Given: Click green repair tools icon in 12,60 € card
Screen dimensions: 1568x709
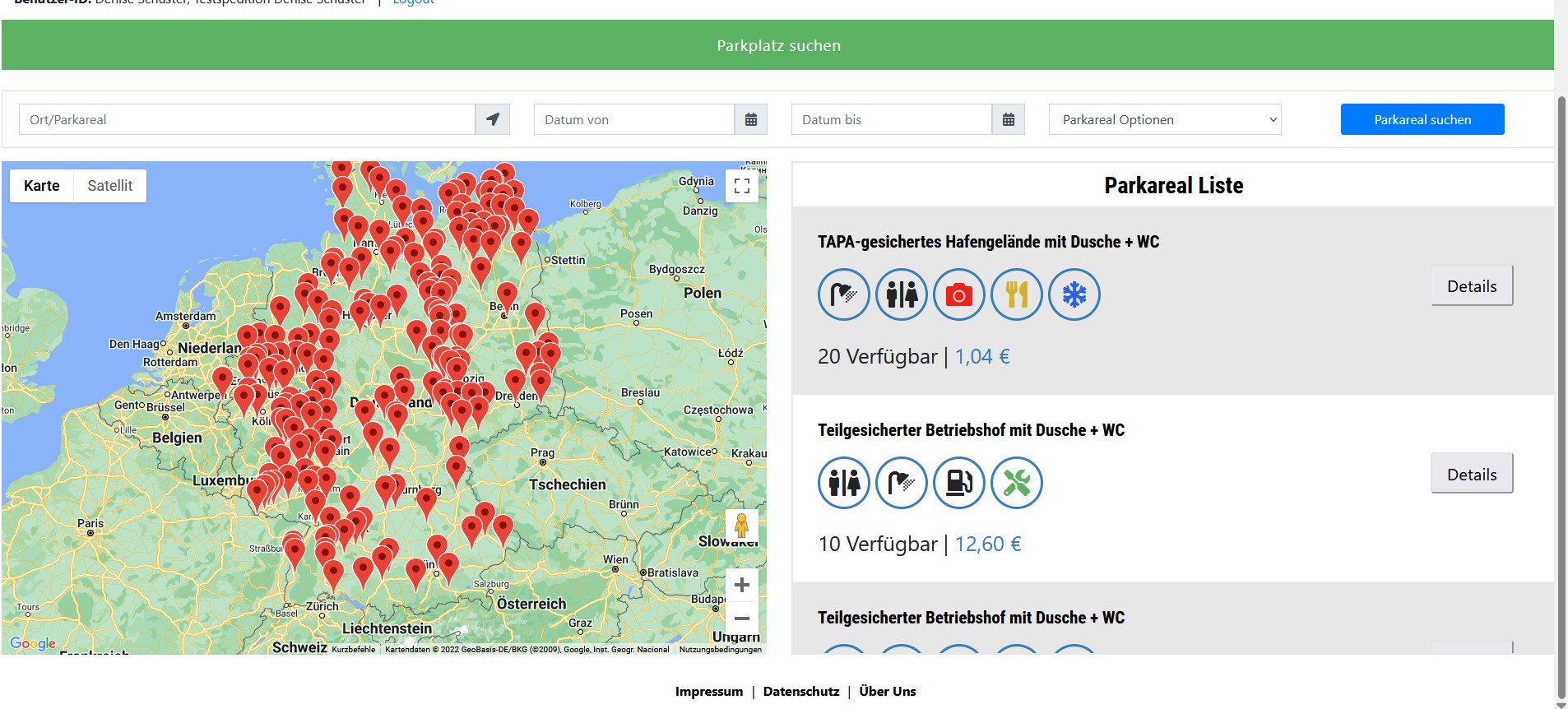Looking at the screenshot, I should [1017, 483].
